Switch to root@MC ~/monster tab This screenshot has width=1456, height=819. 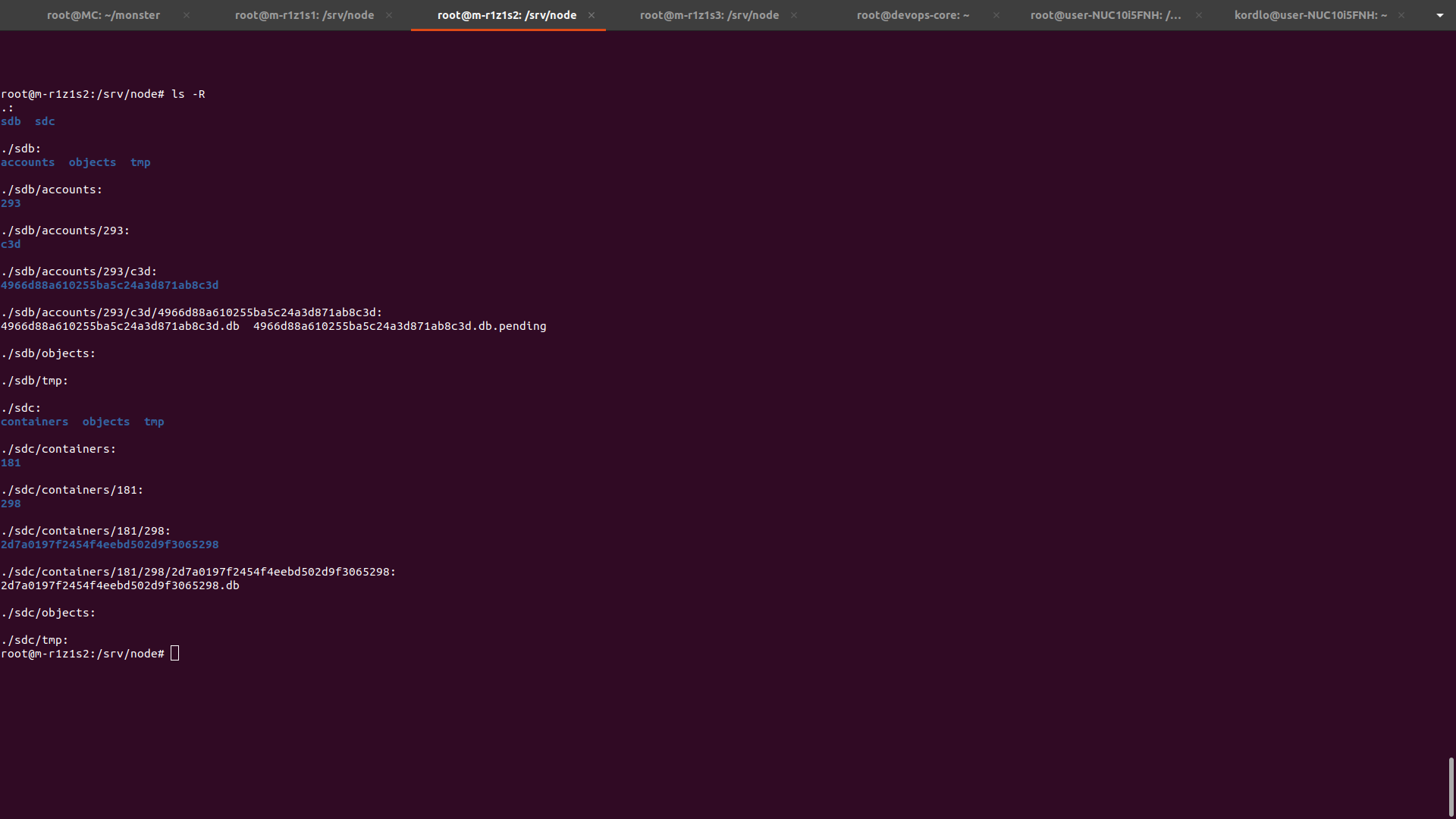point(103,15)
